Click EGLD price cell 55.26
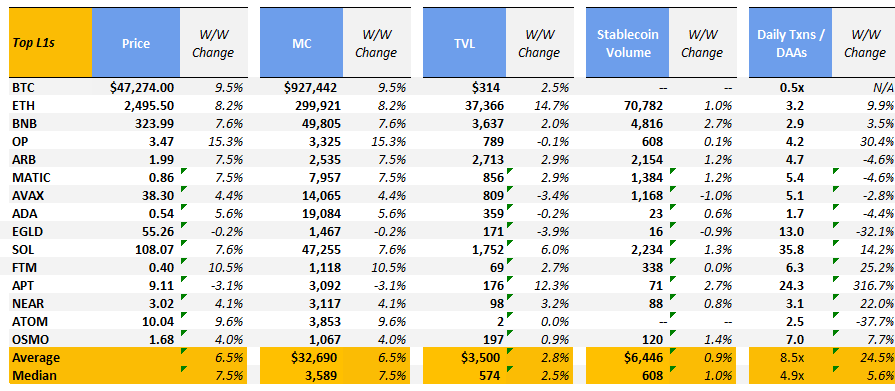This screenshot has height=391, width=895. pos(157,232)
